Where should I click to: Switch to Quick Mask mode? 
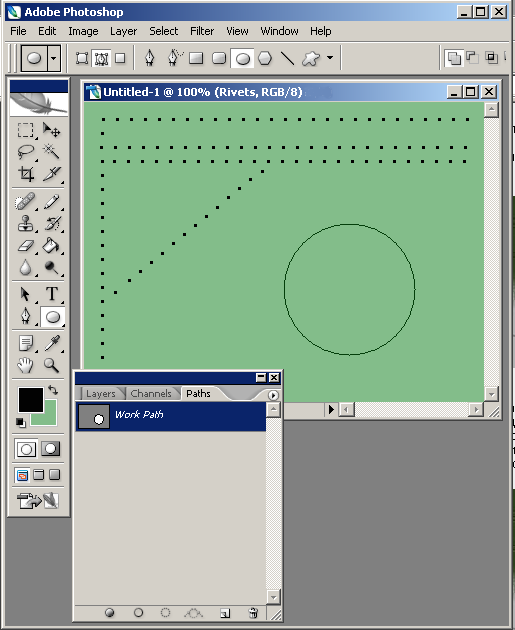click(50, 449)
